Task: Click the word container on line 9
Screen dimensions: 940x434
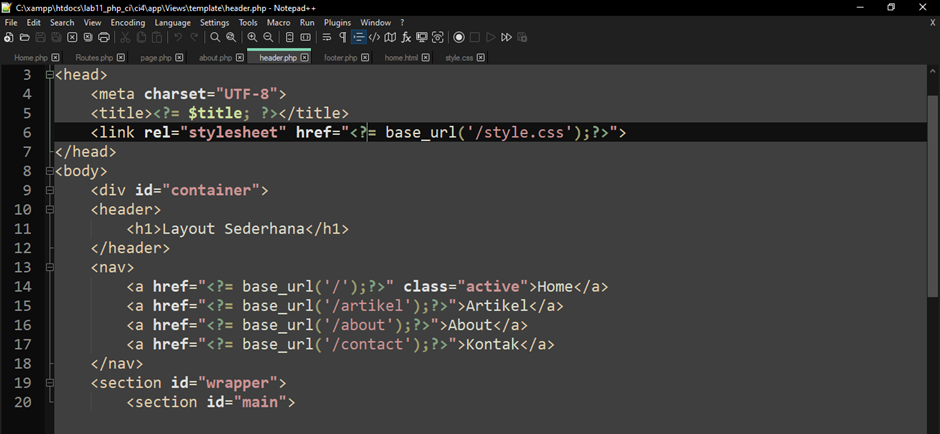Action: [210, 191]
